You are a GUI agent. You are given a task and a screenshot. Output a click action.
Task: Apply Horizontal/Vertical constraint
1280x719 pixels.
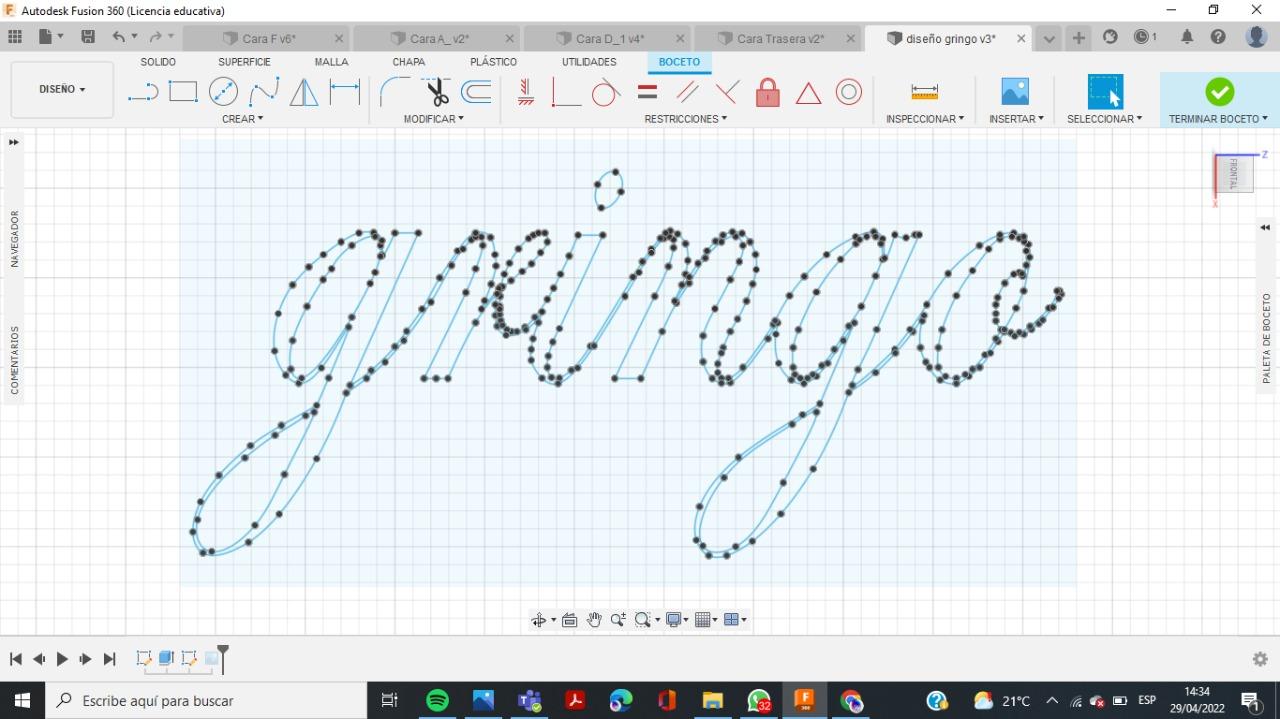(526, 92)
